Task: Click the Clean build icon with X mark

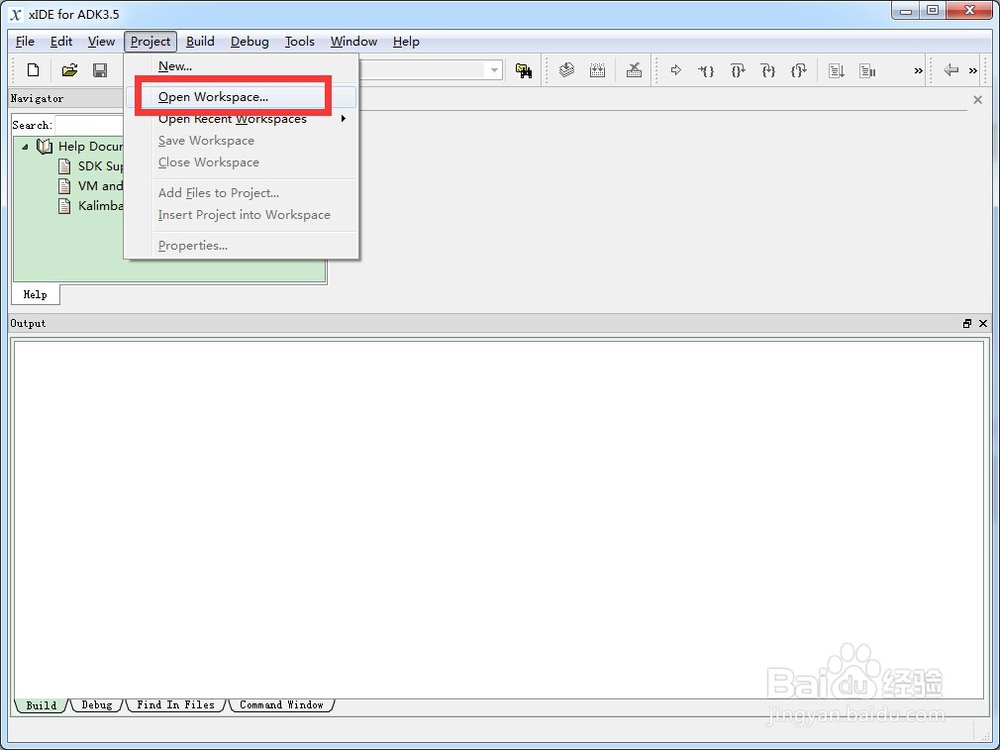Action: click(x=633, y=70)
